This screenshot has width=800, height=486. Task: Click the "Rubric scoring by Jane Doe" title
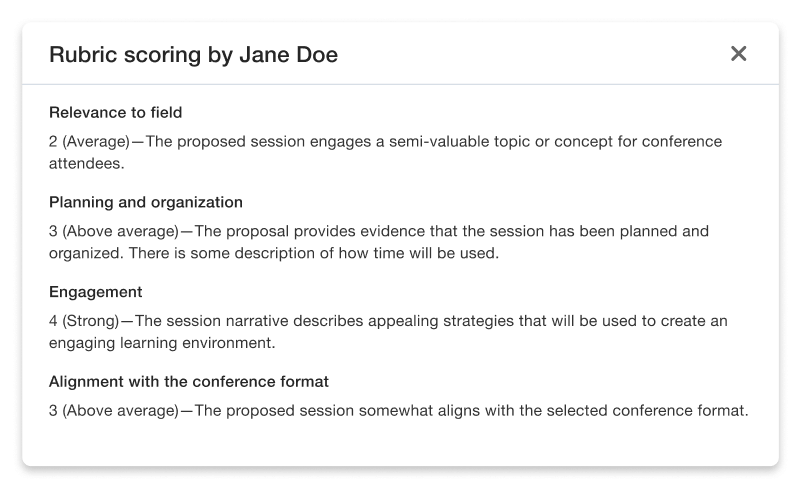pyautogui.click(x=193, y=55)
